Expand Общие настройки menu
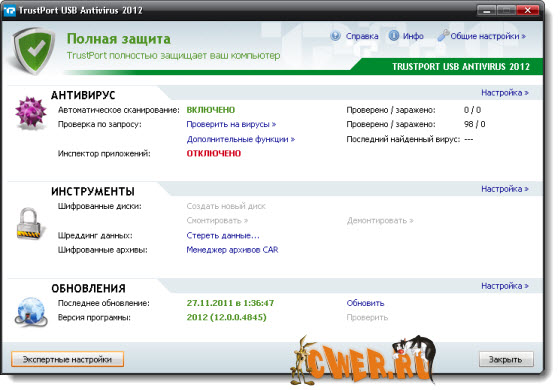 (x=488, y=36)
